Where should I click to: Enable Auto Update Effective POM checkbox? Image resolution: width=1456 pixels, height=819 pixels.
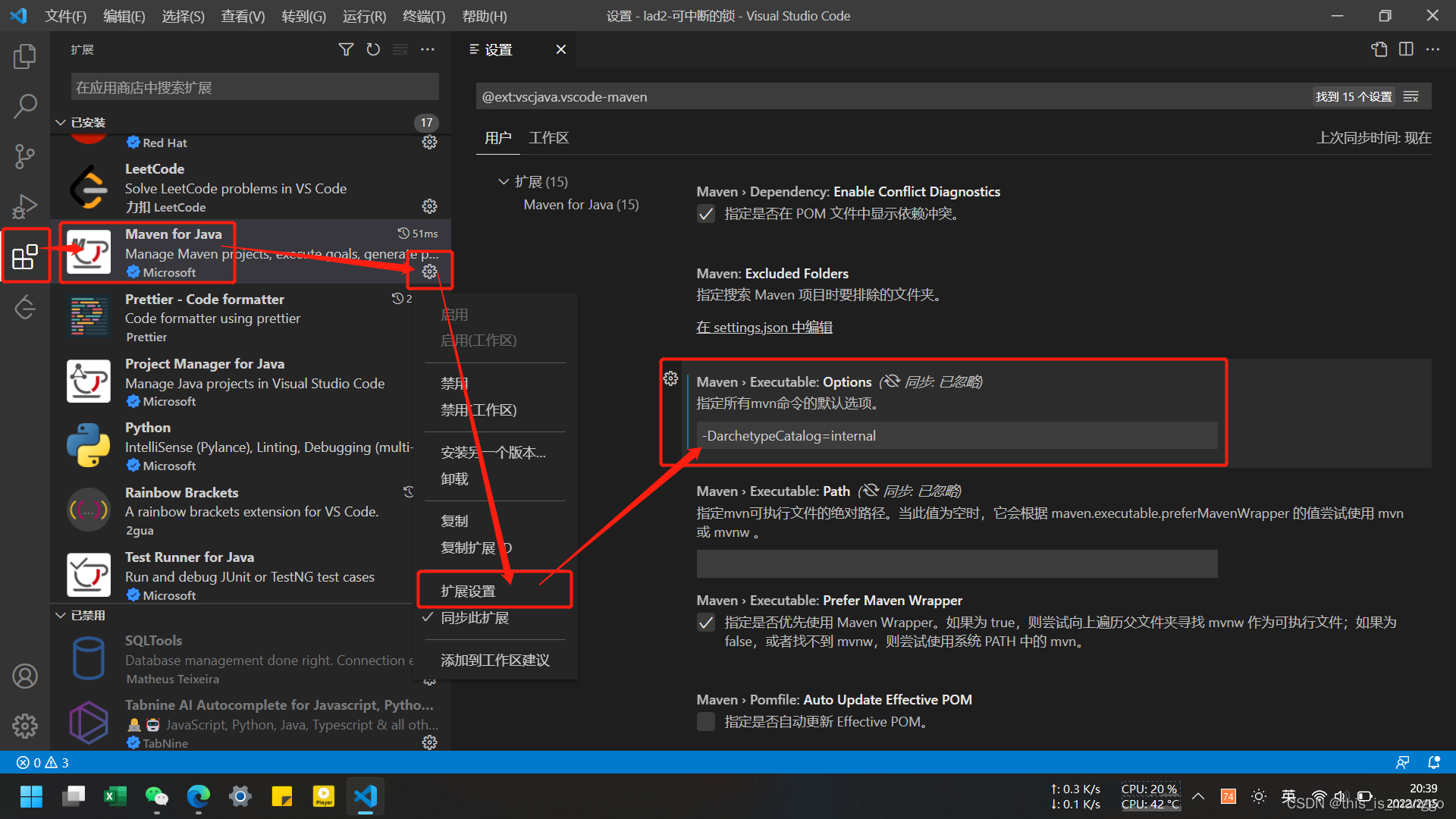point(706,722)
